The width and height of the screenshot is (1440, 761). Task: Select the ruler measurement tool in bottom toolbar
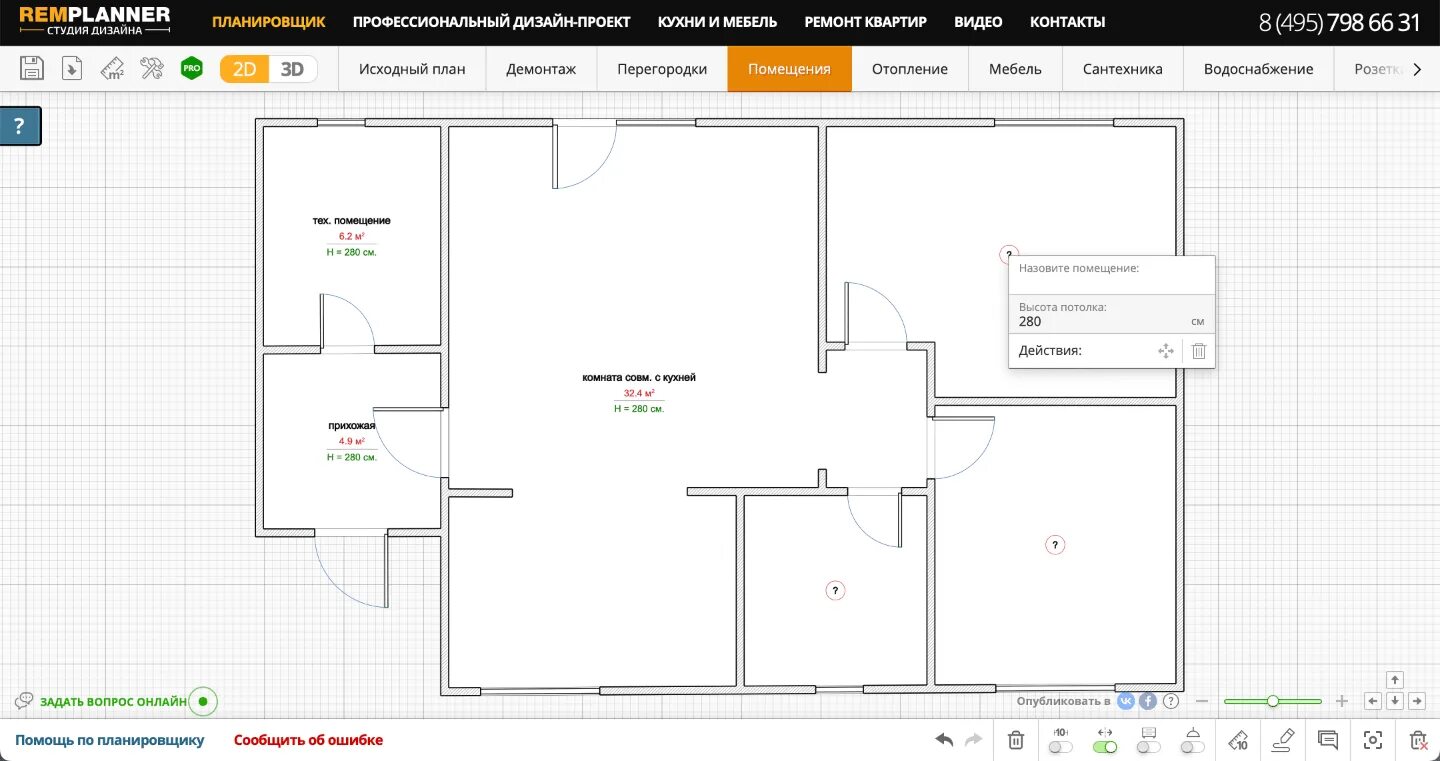tap(1238, 740)
